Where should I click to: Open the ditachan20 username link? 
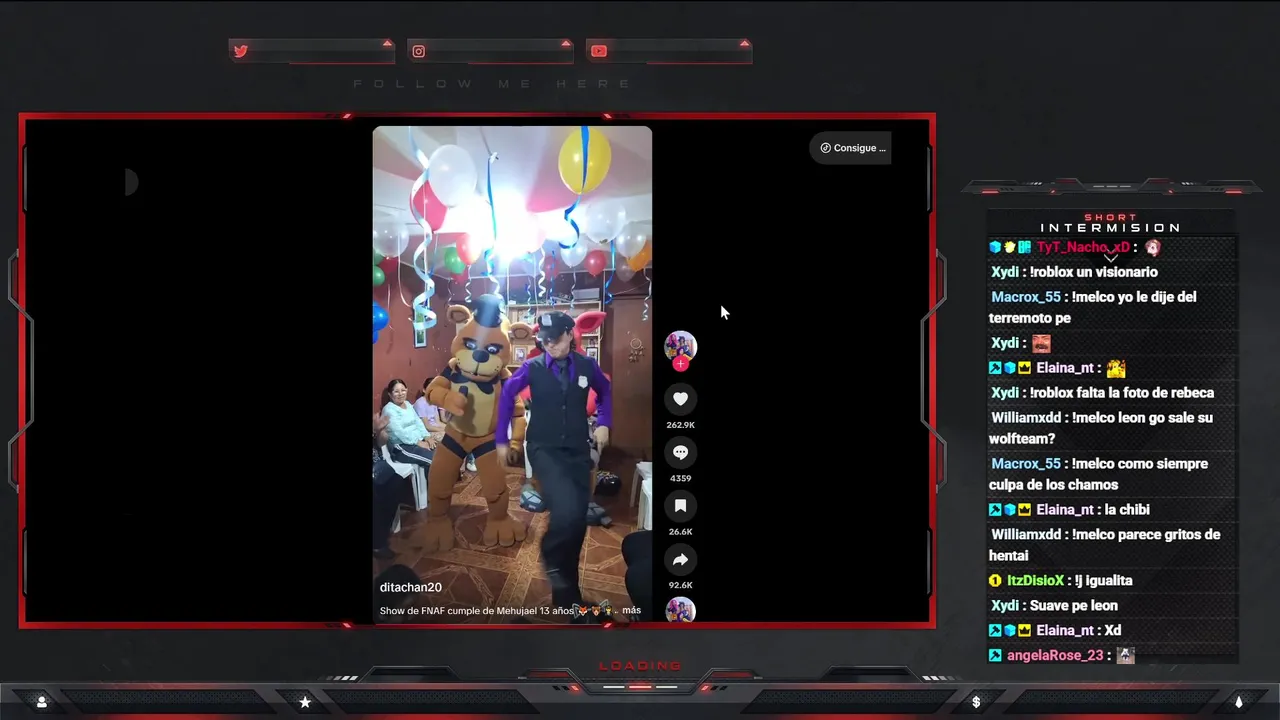tap(410, 587)
